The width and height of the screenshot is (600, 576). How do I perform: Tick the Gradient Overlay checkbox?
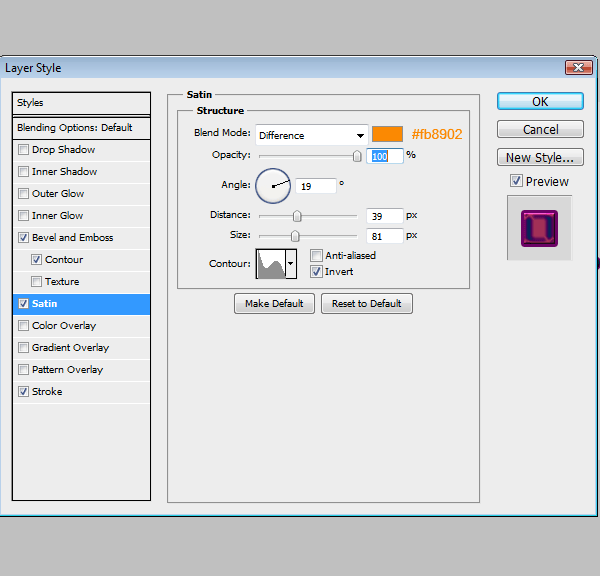[23, 348]
